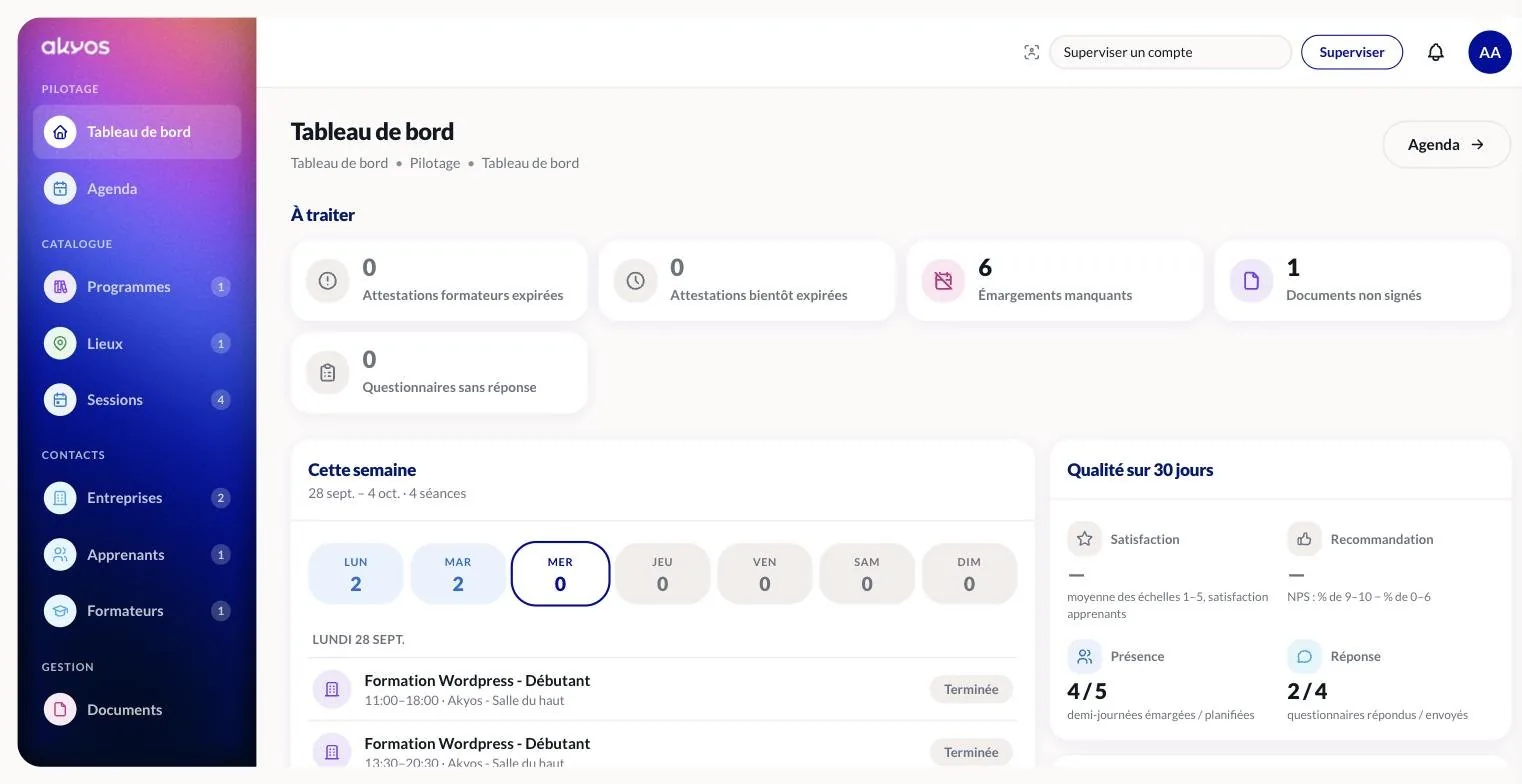Open the AA user avatar menu

1490,52
